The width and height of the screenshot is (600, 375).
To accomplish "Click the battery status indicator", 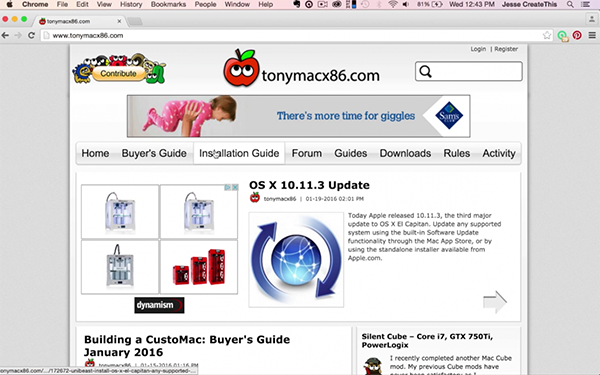I will [x=430, y=5].
